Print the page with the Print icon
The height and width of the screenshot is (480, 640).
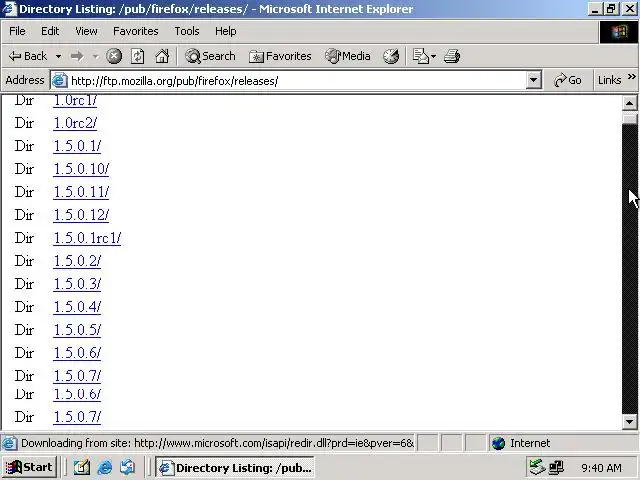452,56
